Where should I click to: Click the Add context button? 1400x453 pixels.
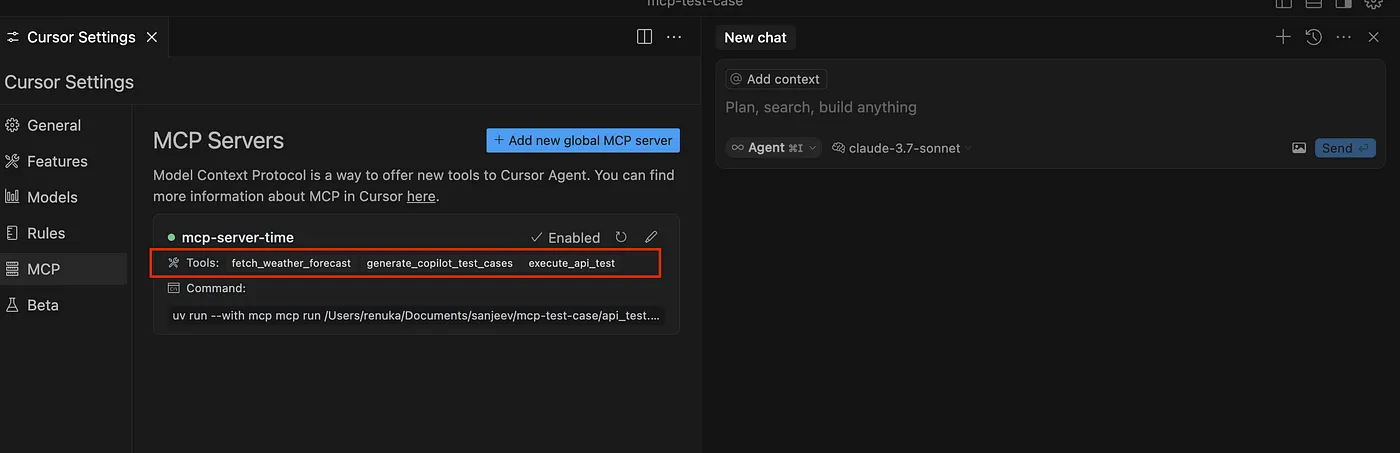tap(776, 79)
